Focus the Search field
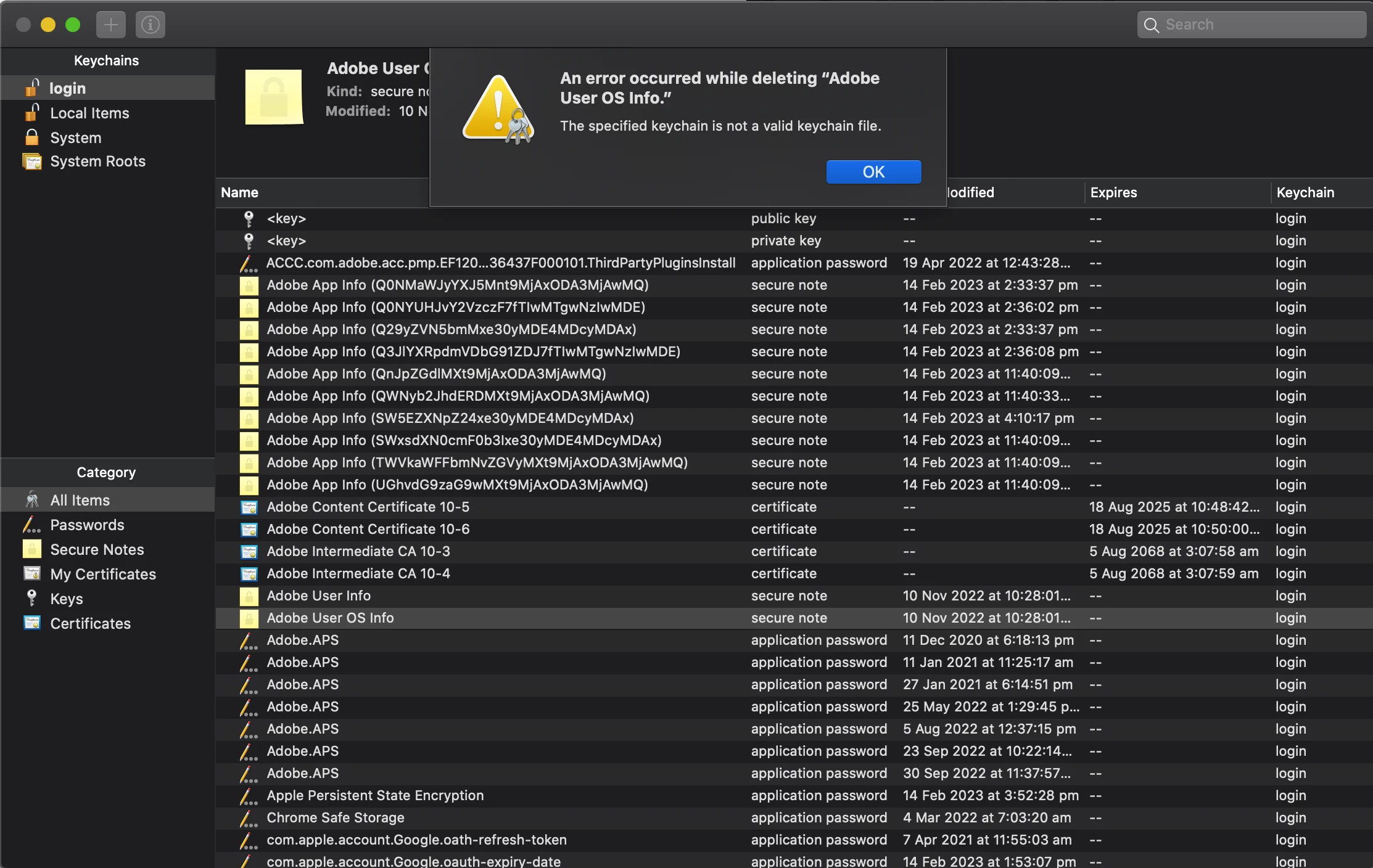 pos(1258,25)
